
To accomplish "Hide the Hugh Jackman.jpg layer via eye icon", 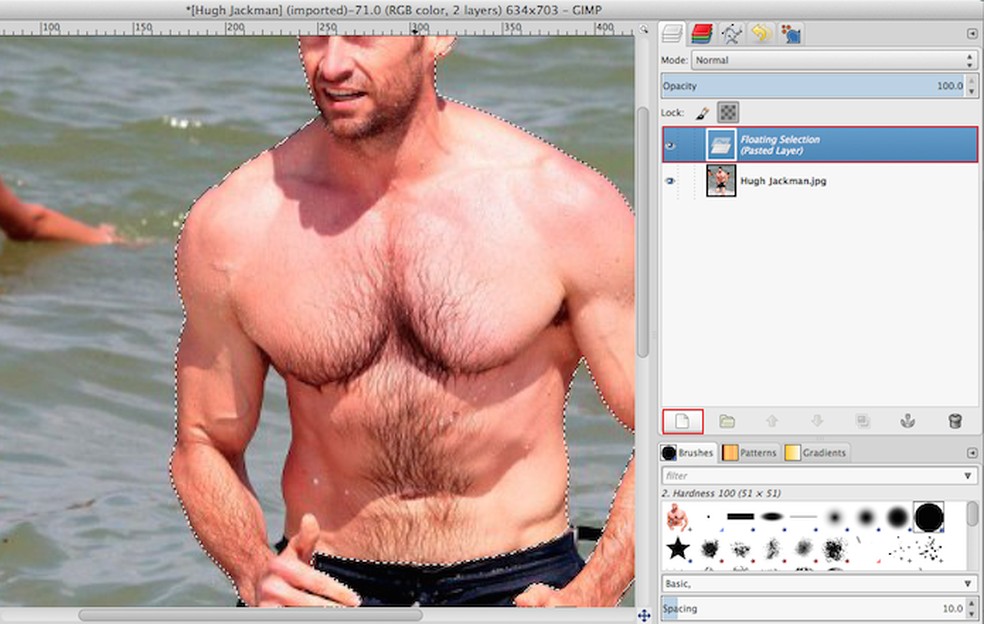I will [670, 181].
